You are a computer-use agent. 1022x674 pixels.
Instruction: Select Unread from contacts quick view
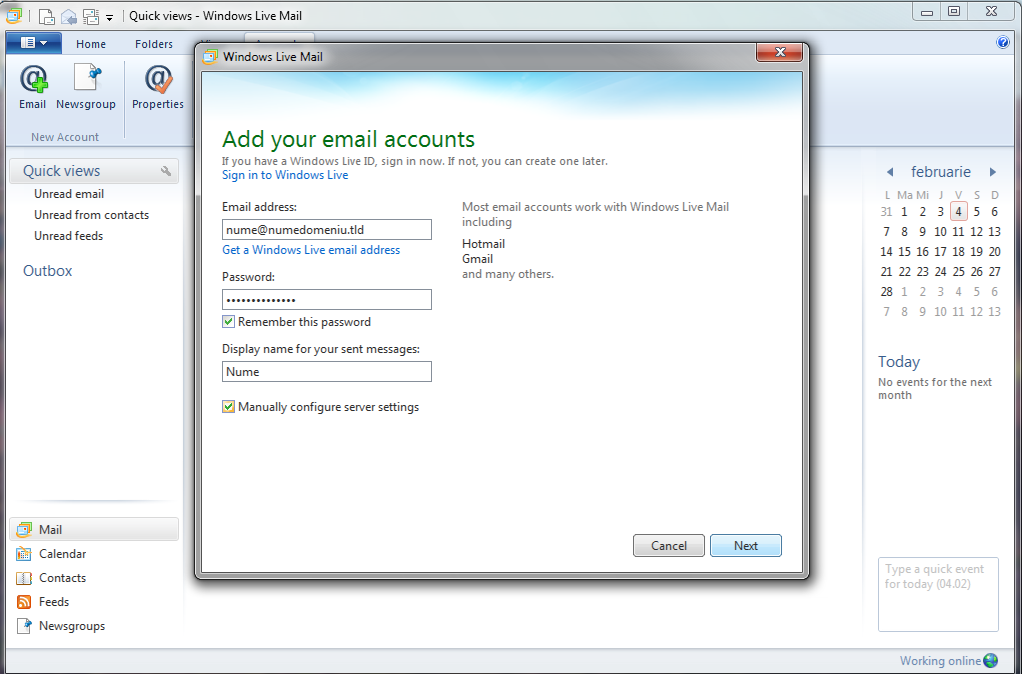[x=91, y=214]
